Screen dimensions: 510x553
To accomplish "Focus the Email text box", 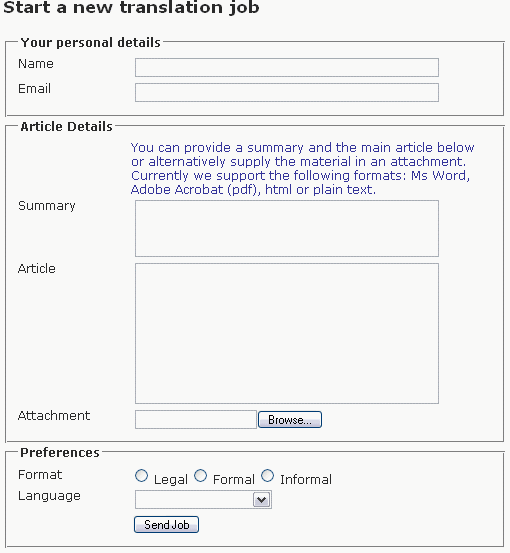I will tap(287, 92).
